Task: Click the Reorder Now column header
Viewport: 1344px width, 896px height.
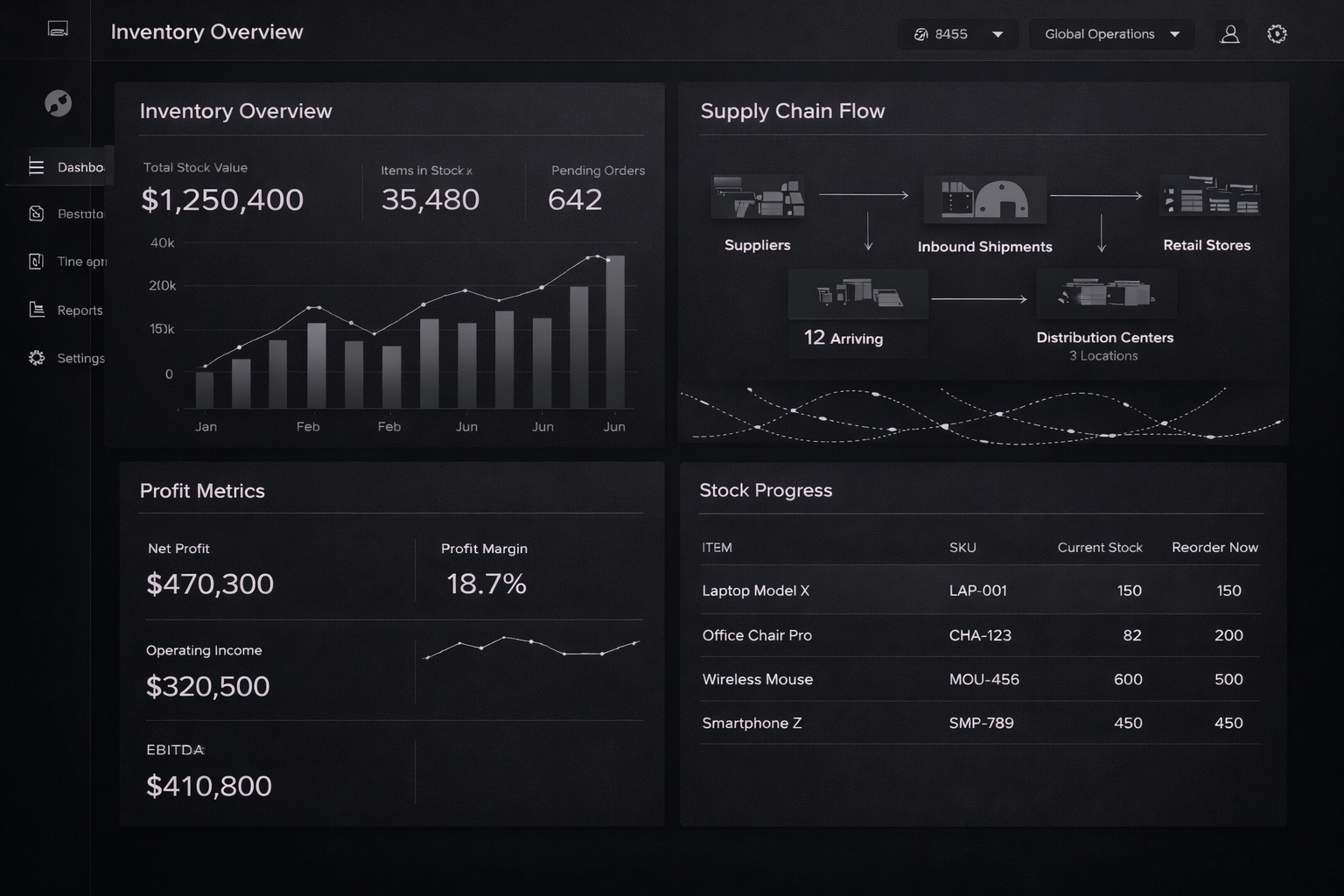Action: [x=1214, y=548]
